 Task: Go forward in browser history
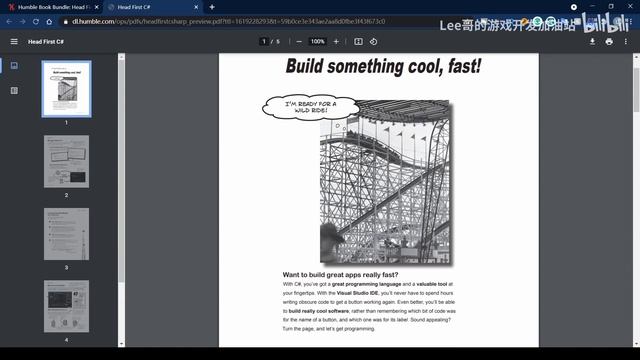22,22
